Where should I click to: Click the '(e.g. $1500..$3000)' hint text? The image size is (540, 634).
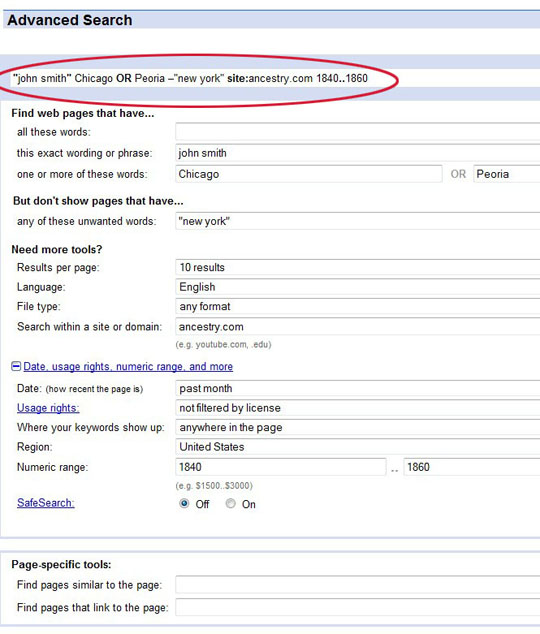coord(214,486)
